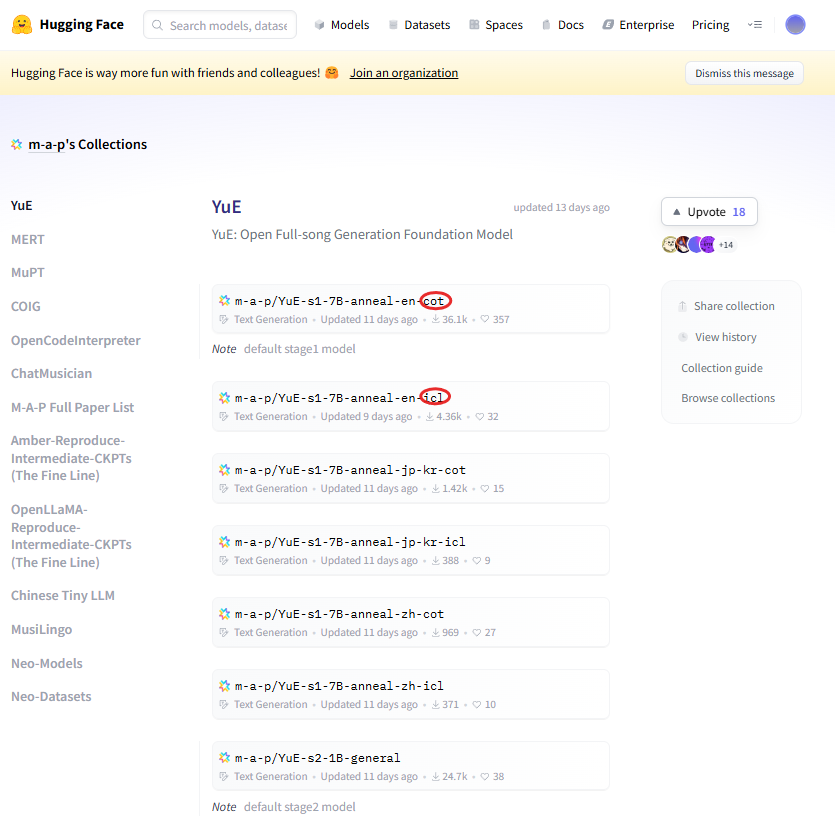Click the Models cube icon
This screenshot has width=835, height=830.
(320, 24)
